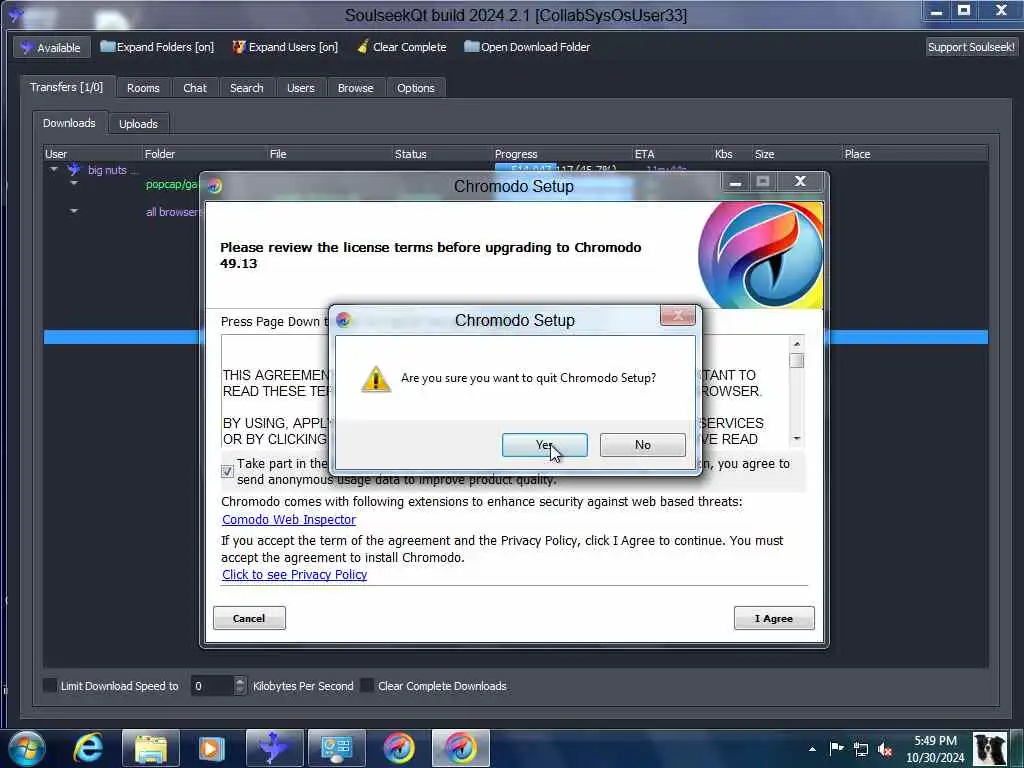Click Support Soulseek! button
This screenshot has width=1024, height=768.
971,47
